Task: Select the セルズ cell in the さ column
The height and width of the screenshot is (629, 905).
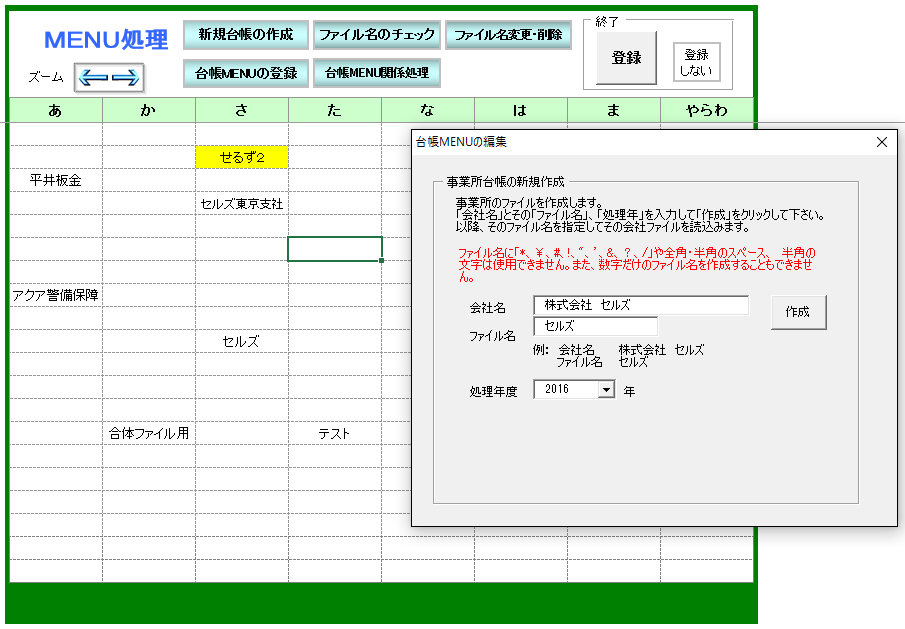Action: (242, 341)
